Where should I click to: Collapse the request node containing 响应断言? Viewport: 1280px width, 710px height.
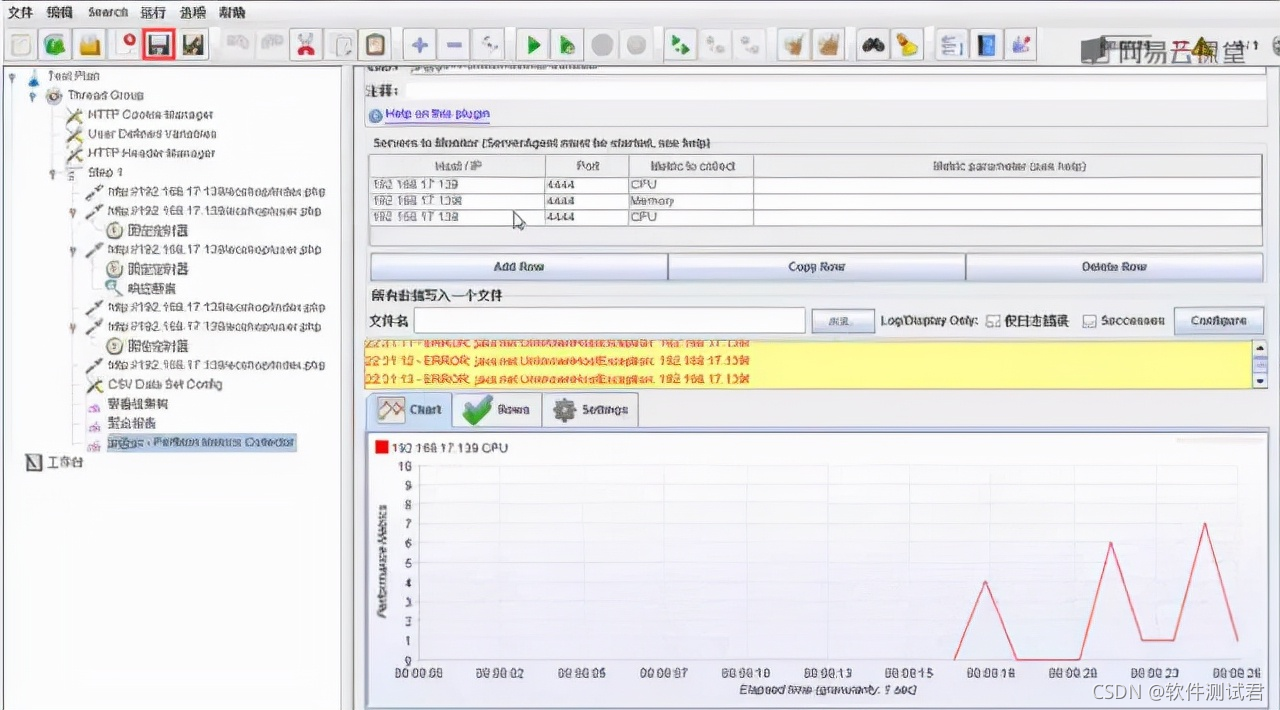click(x=73, y=250)
